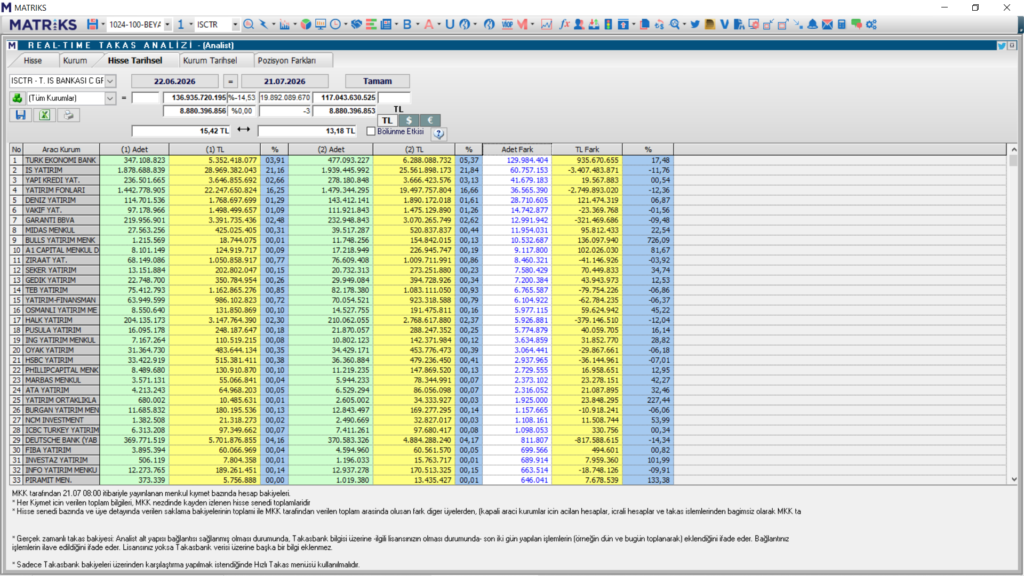Image resolution: width=1024 pixels, height=576 pixels.
Task: Switch to the Kurum Tarihsel tab
Action: (x=210, y=60)
